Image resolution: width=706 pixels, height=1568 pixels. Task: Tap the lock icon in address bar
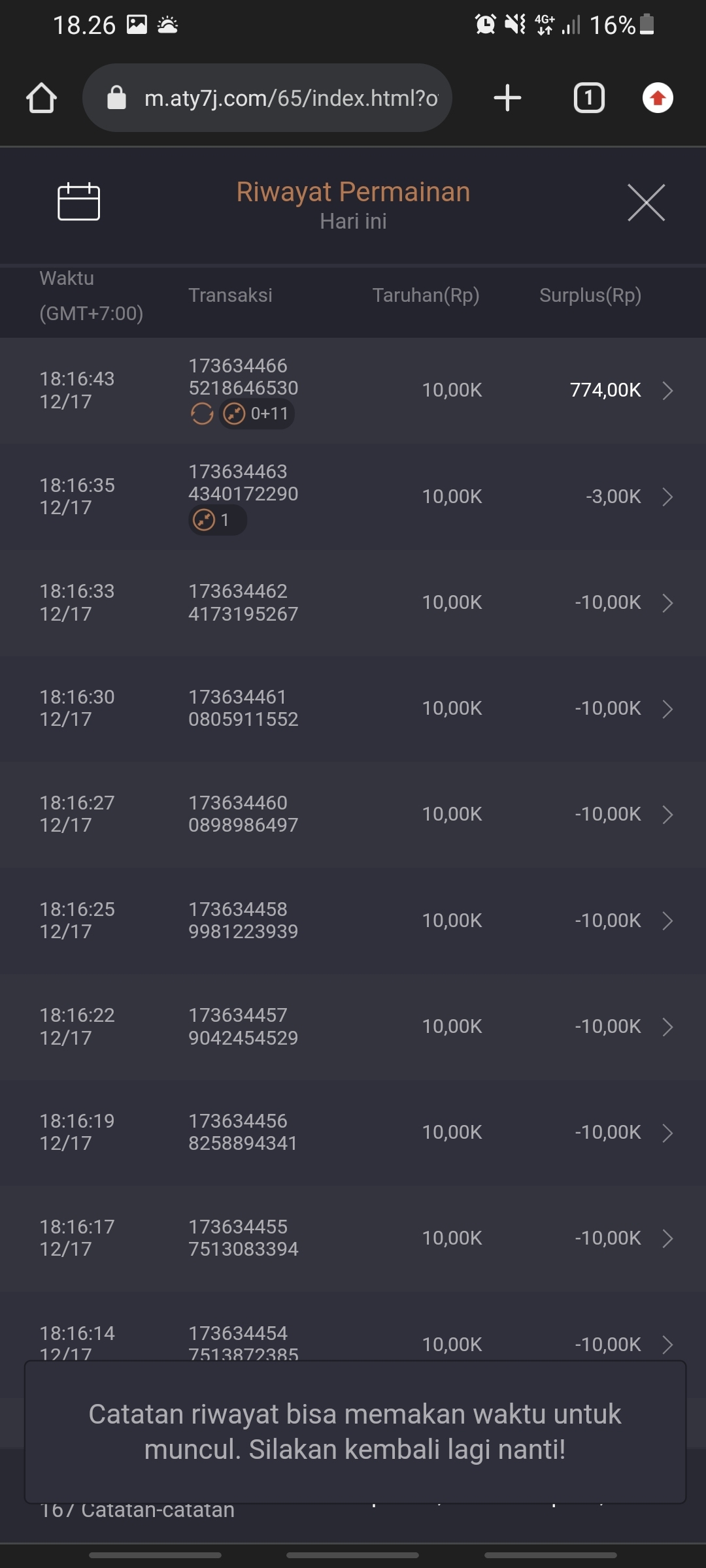coord(116,99)
